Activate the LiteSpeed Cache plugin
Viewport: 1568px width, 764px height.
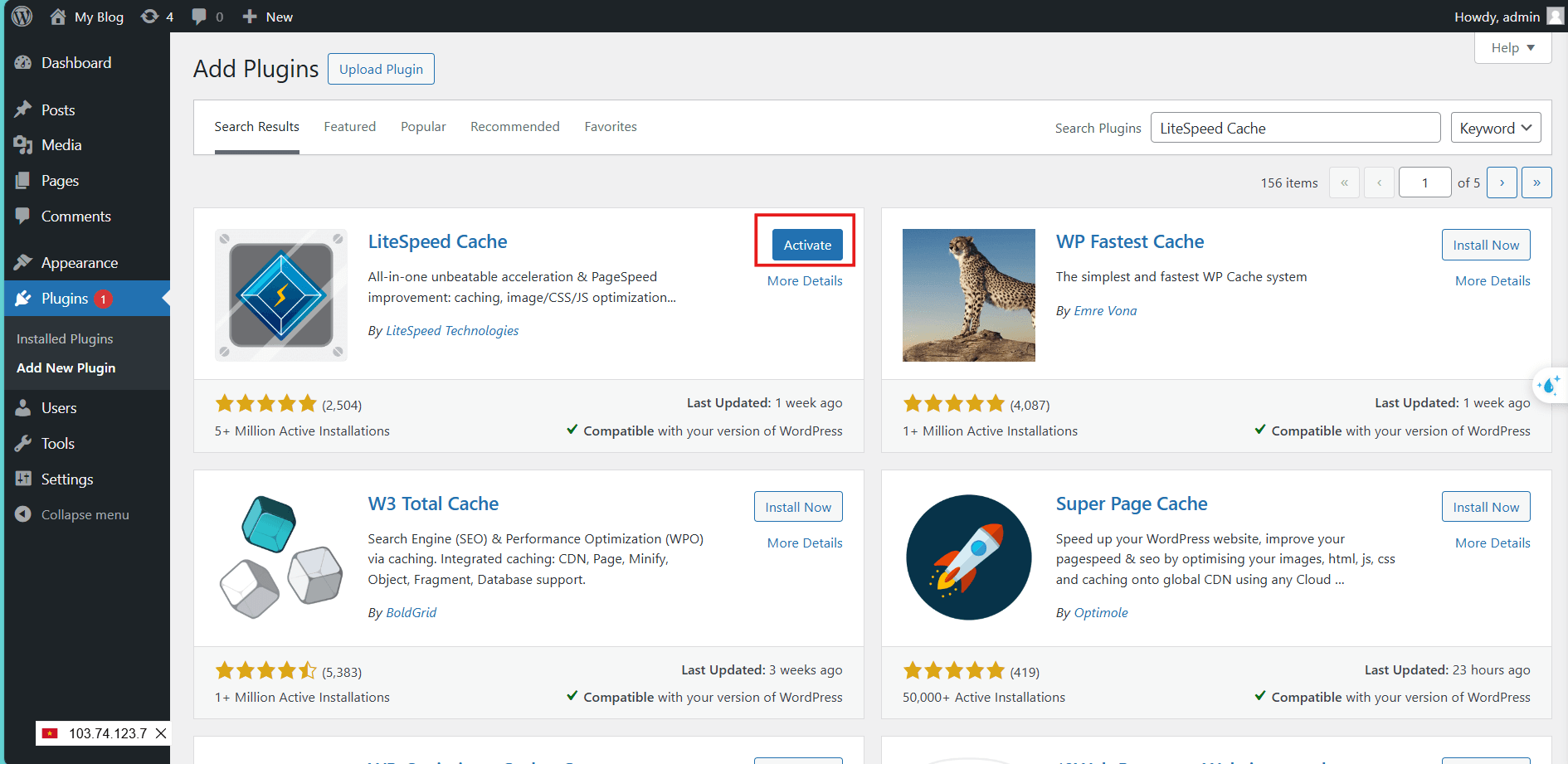click(x=807, y=245)
